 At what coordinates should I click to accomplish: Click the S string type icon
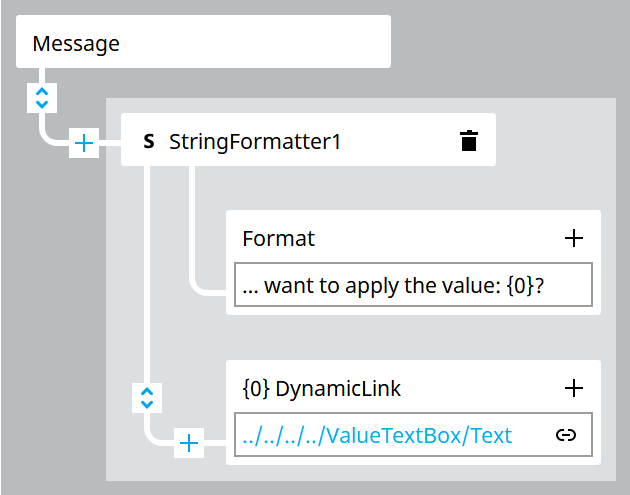(x=149, y=141)
